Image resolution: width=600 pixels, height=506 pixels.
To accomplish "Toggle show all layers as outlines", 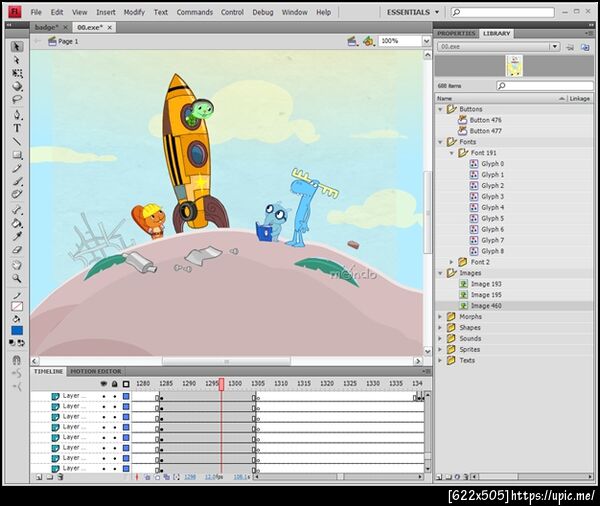I will point(126,384).
